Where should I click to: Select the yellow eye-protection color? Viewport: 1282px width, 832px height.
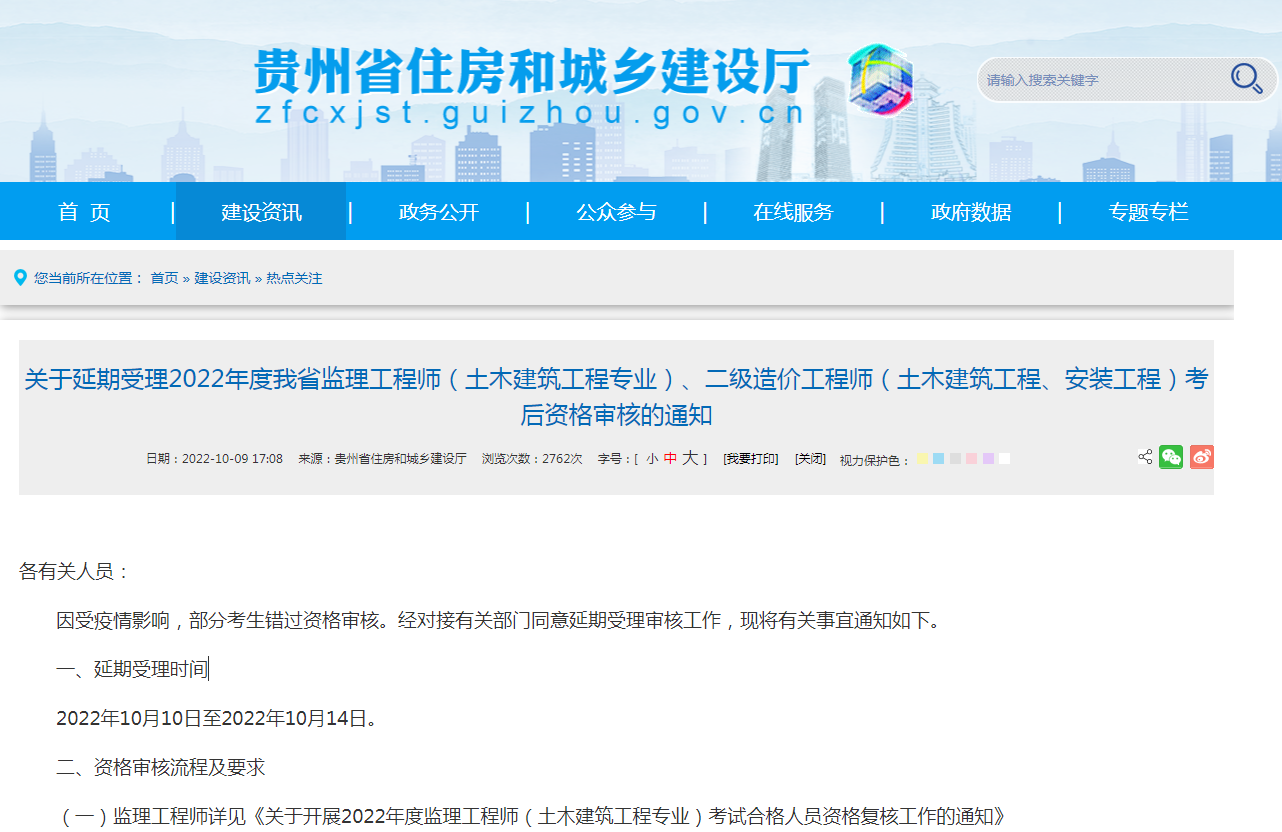tap(922, 459)
